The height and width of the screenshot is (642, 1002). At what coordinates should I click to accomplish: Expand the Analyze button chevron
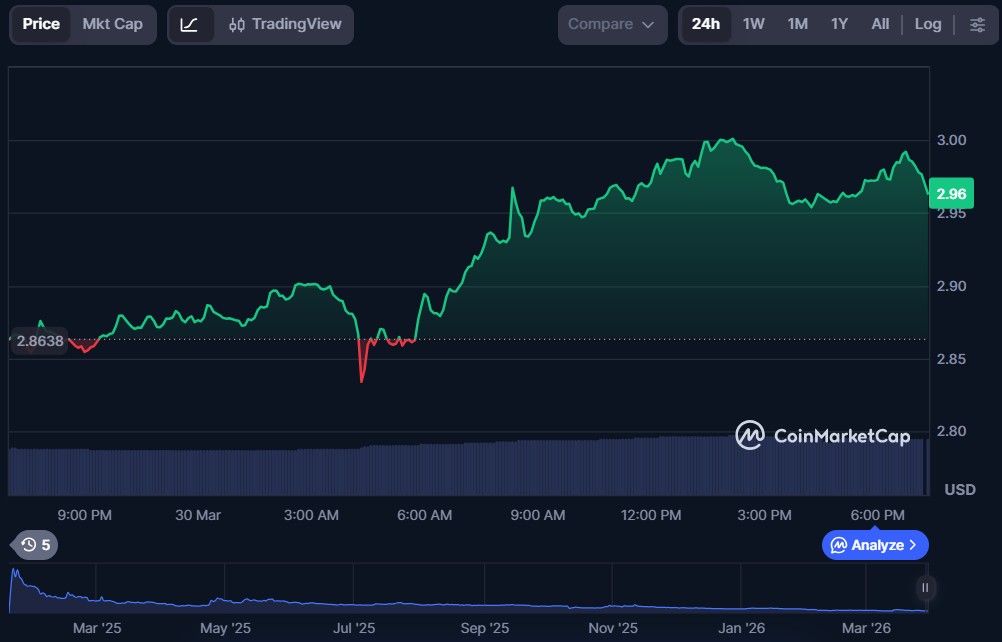pyautogui.click(x=912, y=545)
